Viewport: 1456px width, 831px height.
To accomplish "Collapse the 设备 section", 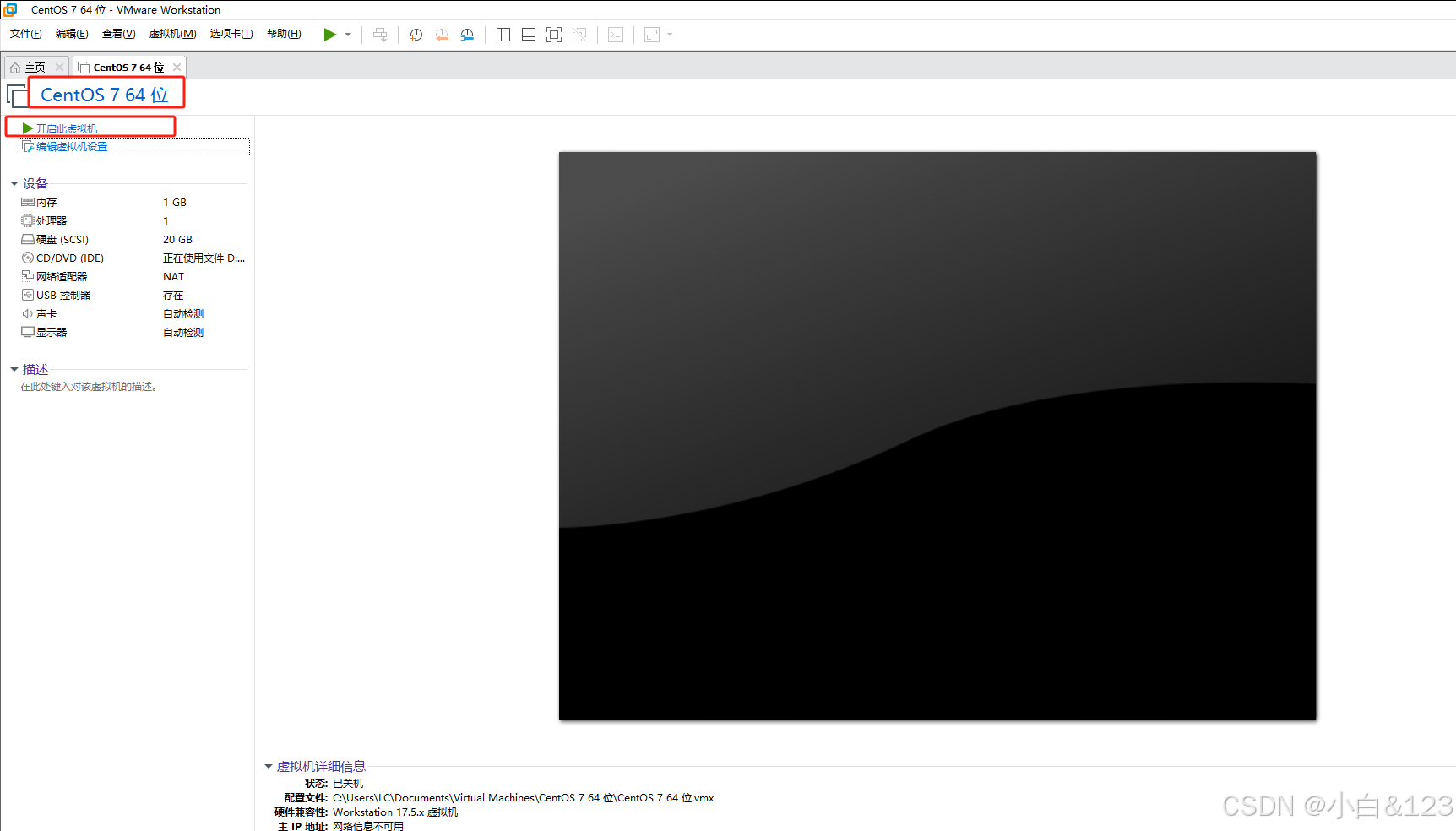I will 14,183.
